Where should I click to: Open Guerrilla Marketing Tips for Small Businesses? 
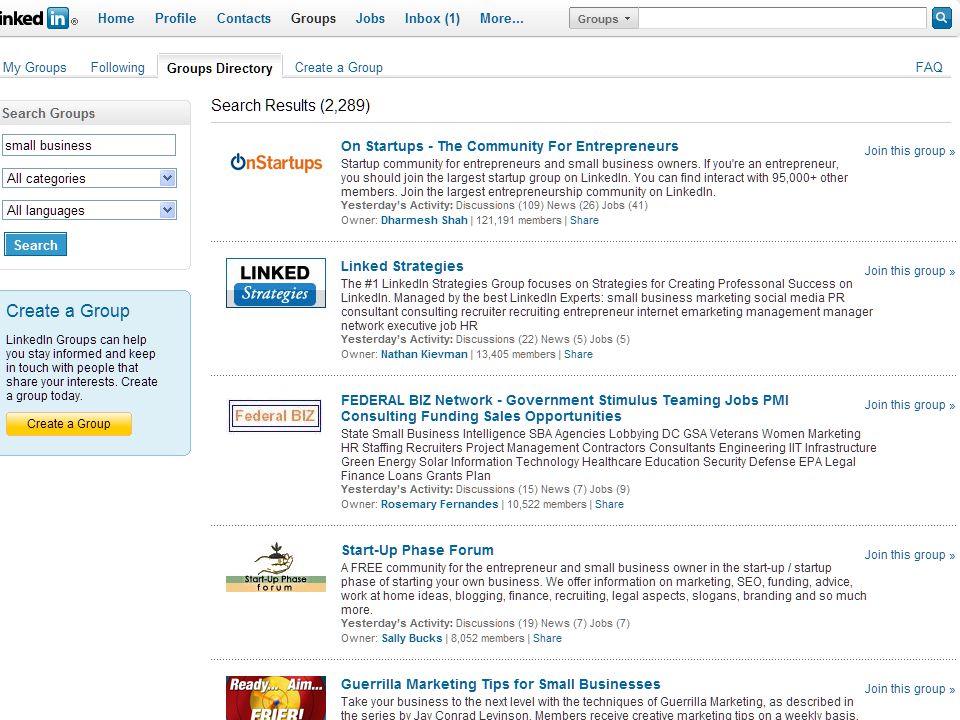[x=501, y=684]
